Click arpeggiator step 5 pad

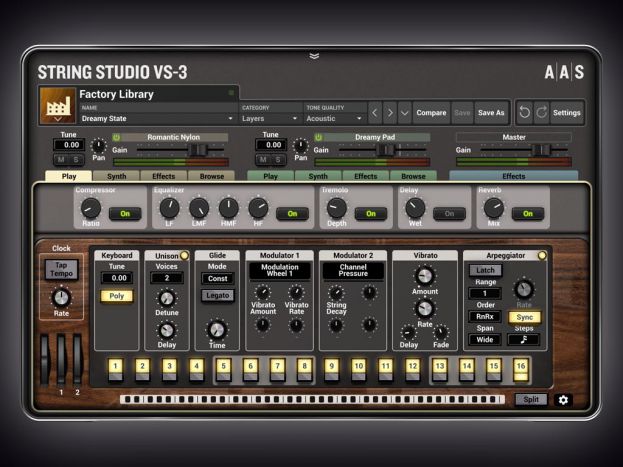tap(224, 370)
